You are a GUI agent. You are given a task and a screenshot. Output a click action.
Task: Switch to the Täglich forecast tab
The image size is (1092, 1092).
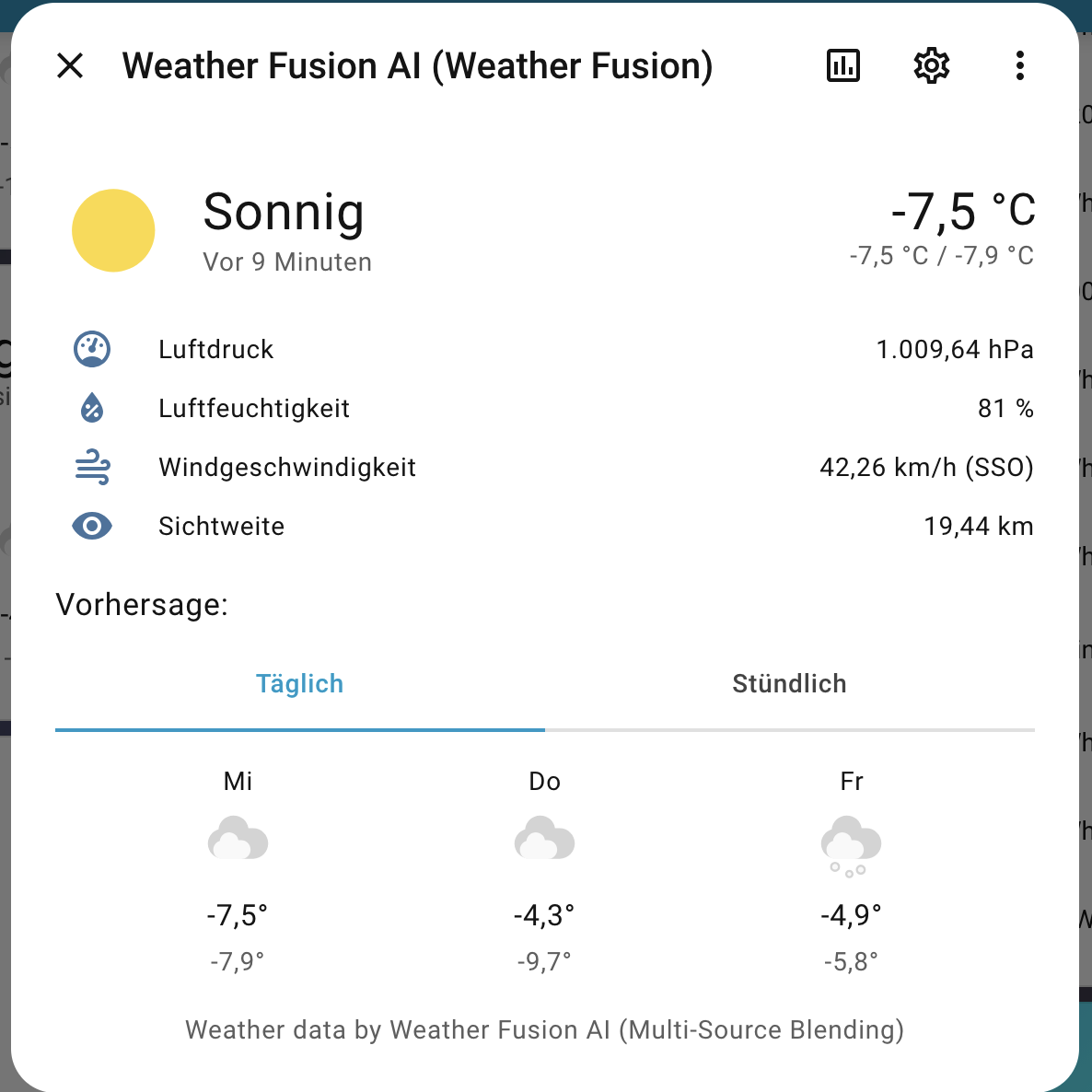click(x=300, y=684)
